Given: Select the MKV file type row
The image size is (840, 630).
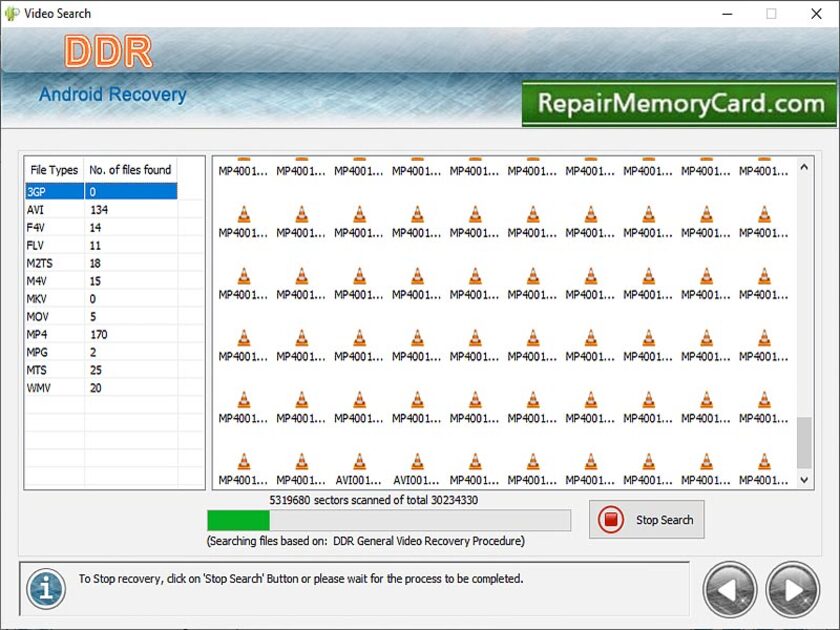Looking at the screenshot, I should pyautogui.click(x=101, y=299).
